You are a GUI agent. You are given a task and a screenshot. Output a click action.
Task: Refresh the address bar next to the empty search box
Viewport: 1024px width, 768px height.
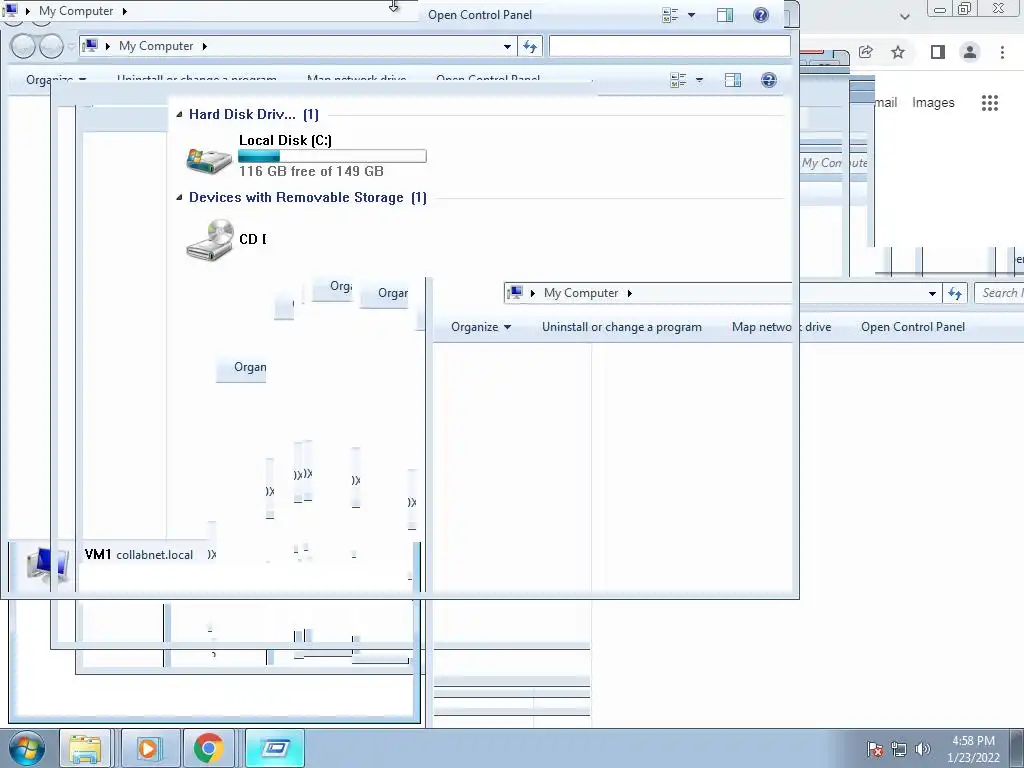[530, 46]
